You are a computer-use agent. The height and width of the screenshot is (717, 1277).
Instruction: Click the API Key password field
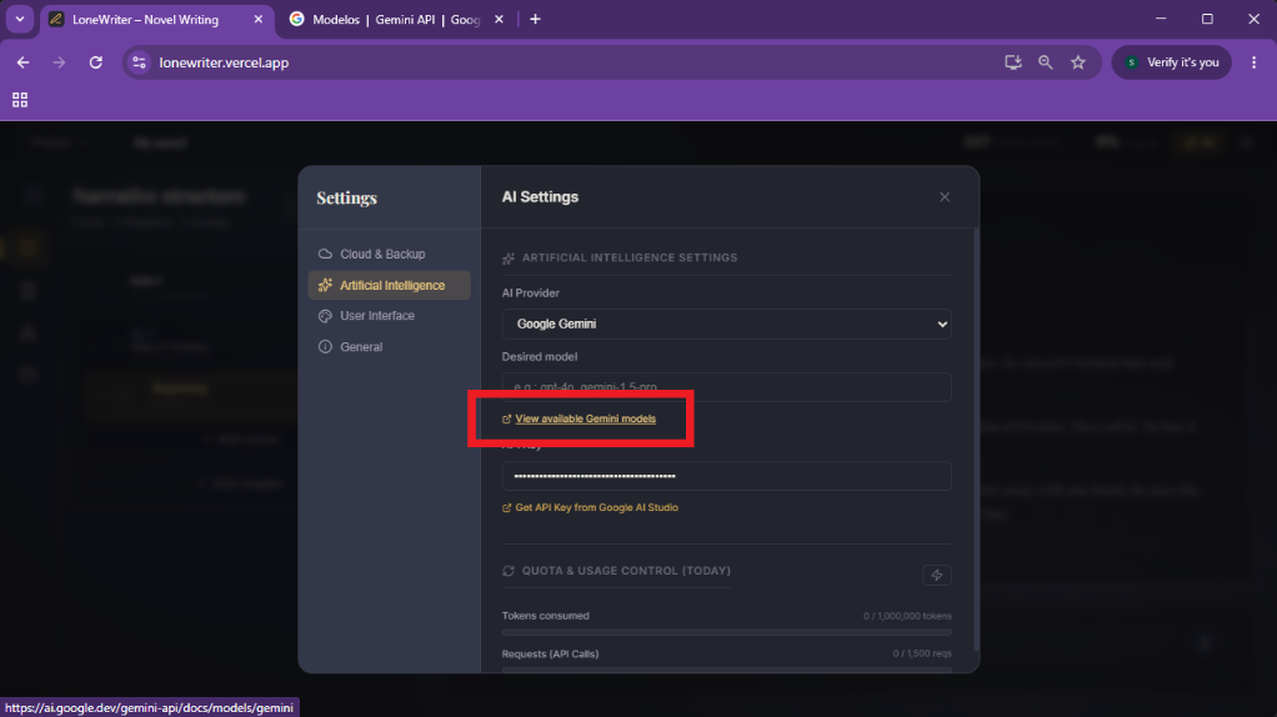pyautogui.click(x=726, y=476)
